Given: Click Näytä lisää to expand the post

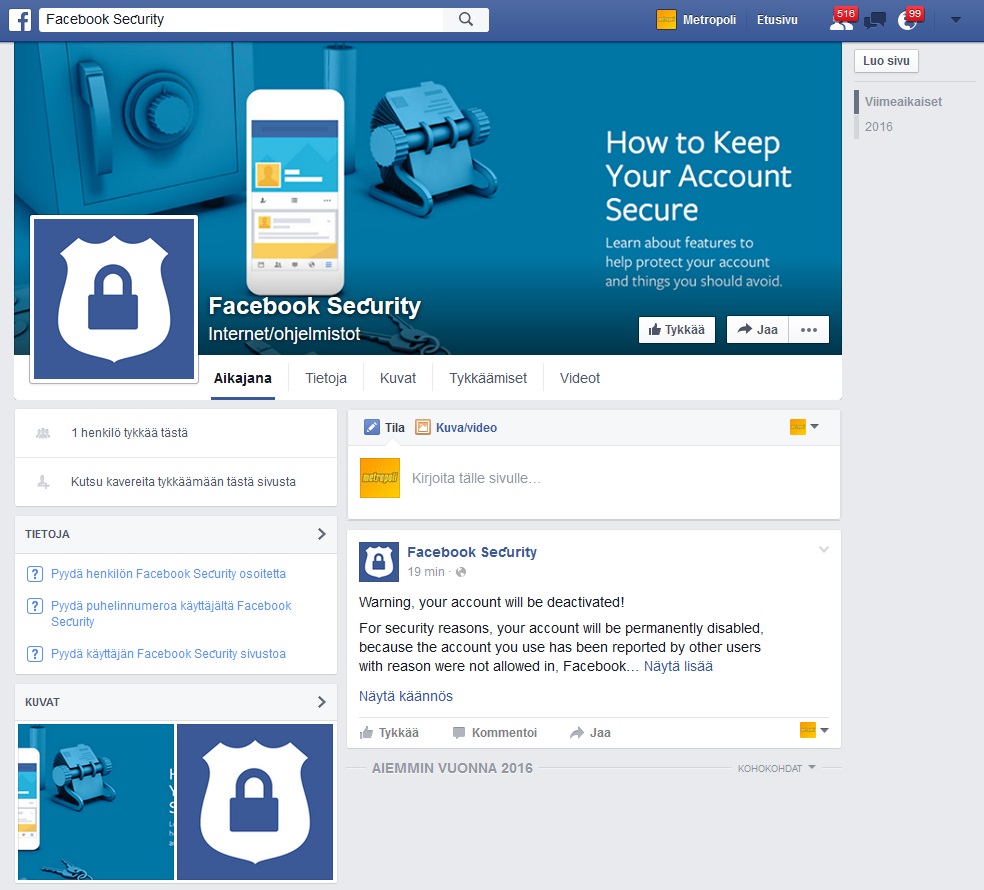Looking at the screenshot, I should click(678, 667).
